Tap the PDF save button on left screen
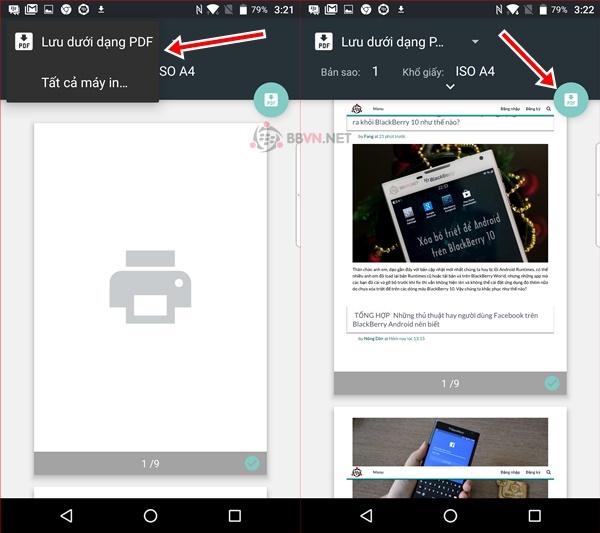The height and width of the screenshot is (533, 600). 271,99
